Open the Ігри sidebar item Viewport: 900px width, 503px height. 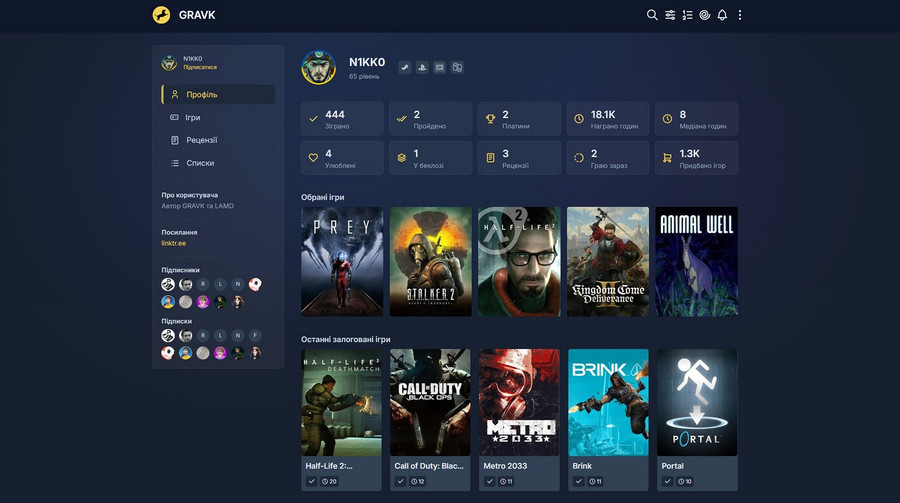[218, 117]
